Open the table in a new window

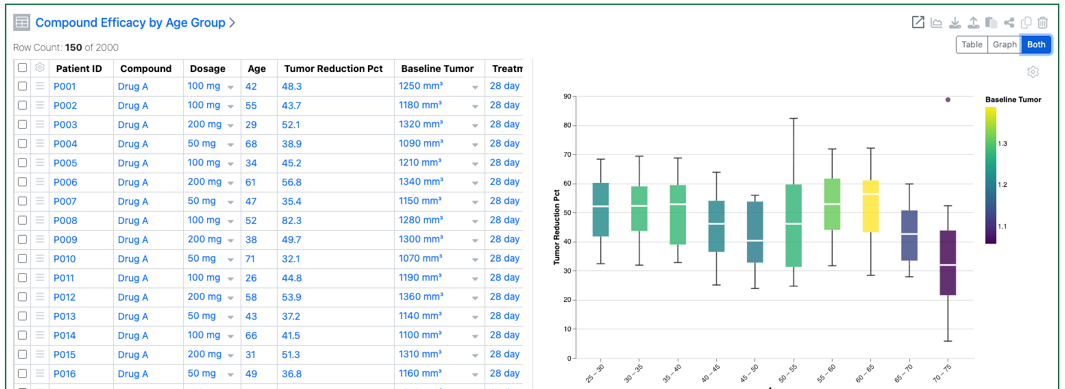point(918,22)
